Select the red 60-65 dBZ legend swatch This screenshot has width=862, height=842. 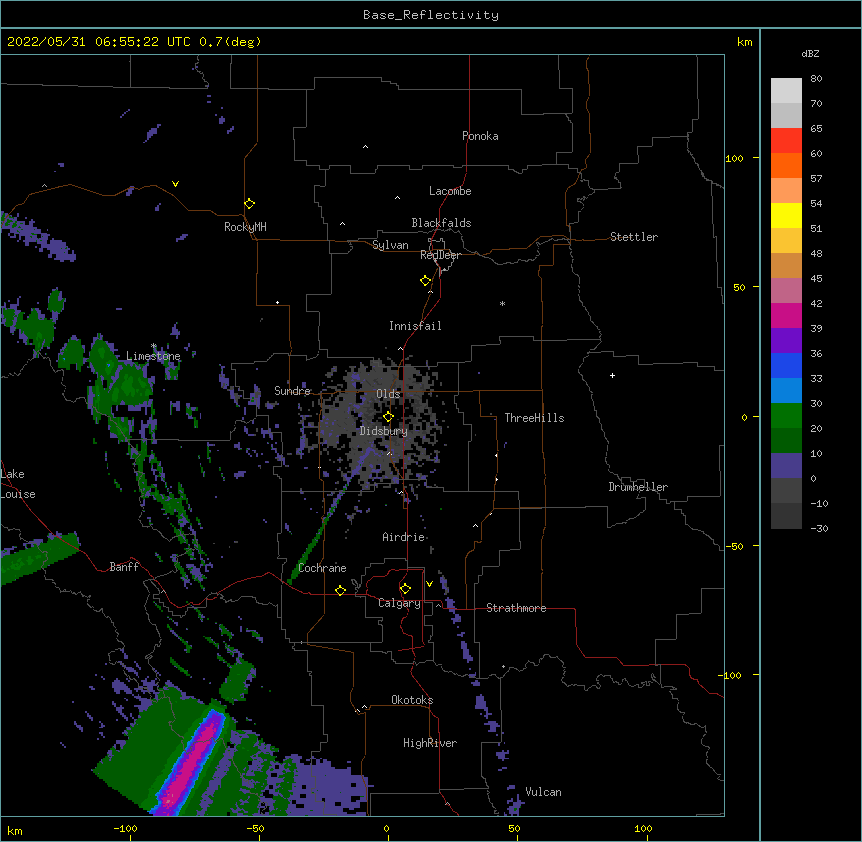click(x=786, y=141)
